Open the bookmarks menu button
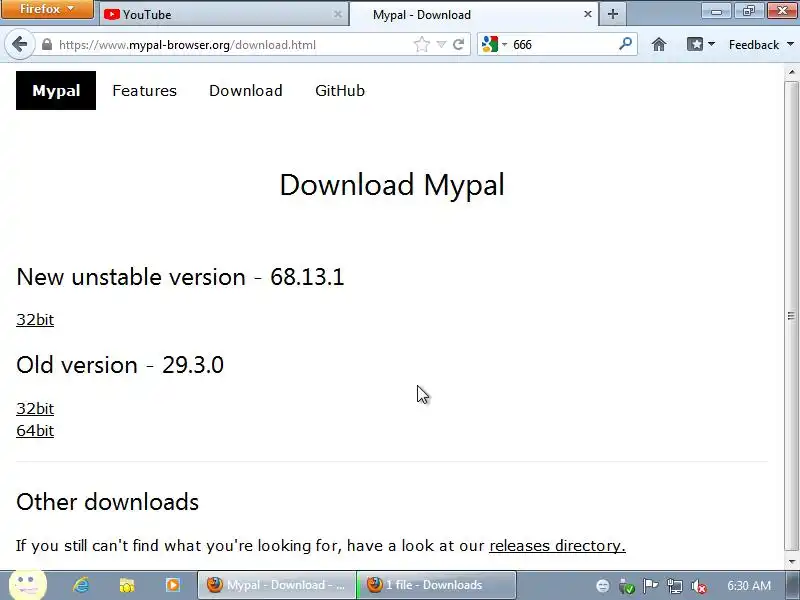The width and height of the screenshot is (800, 600). pos(701,44)
